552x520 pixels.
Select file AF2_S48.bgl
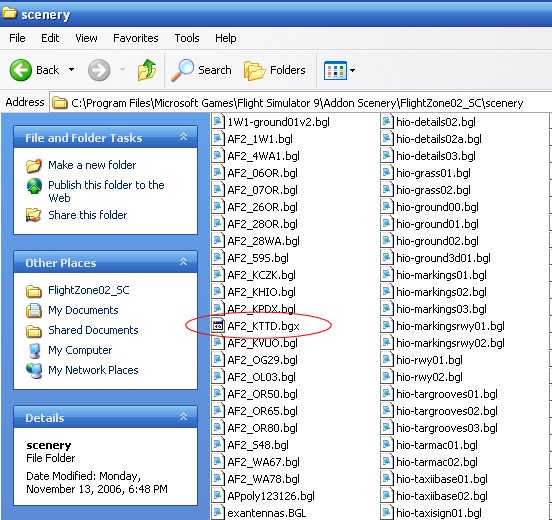258,445
